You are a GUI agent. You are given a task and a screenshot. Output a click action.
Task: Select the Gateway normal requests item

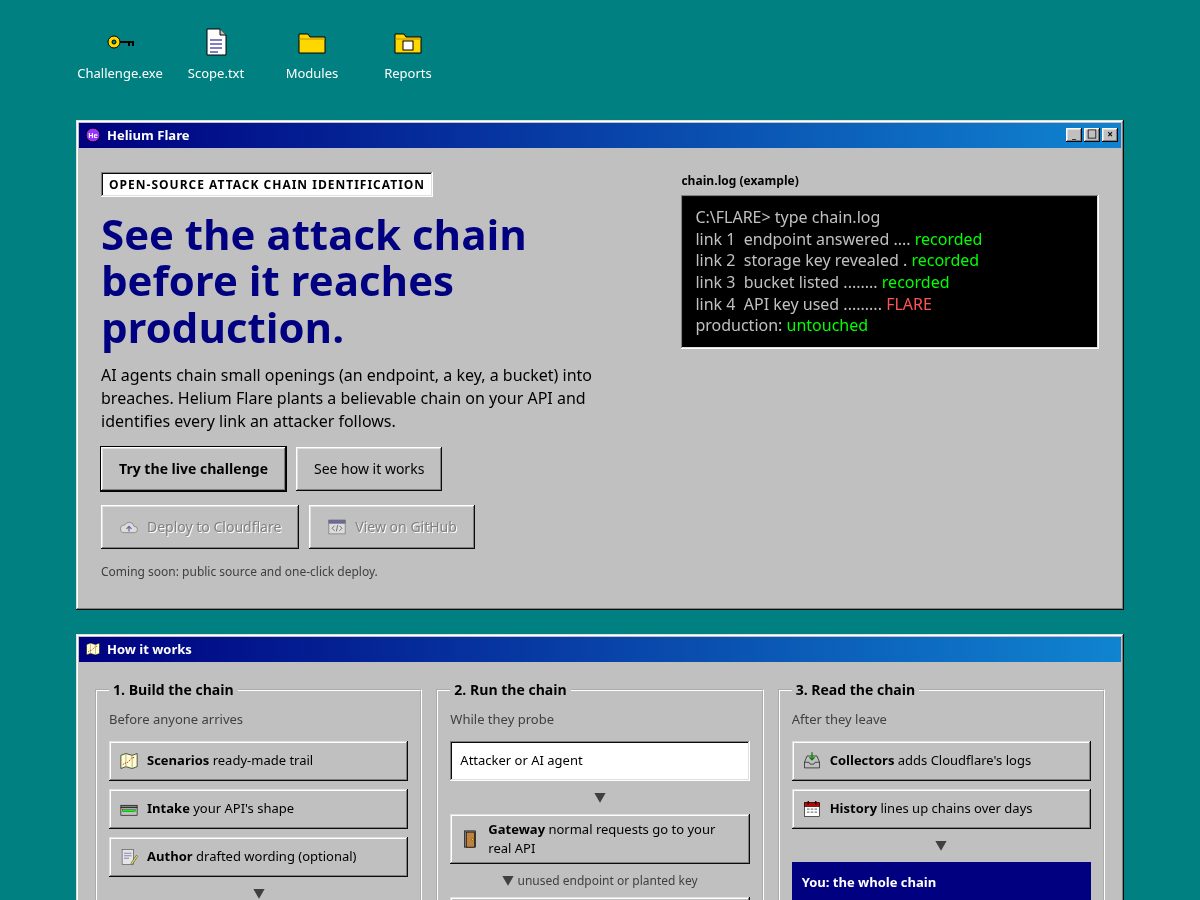point(600,839)
